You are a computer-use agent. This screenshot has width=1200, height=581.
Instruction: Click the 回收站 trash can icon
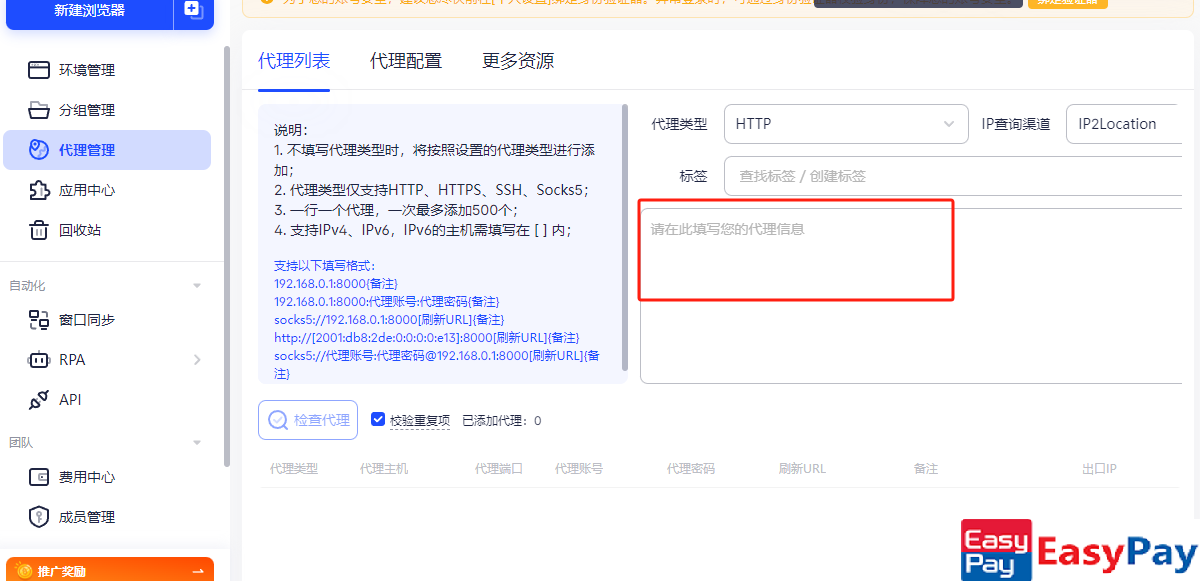(x=39, y=230)
